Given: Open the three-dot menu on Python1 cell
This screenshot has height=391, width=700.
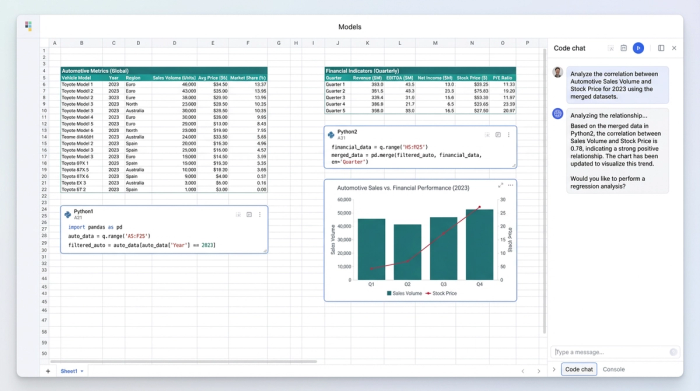Looking at the screenshot, I should (260, 215).
